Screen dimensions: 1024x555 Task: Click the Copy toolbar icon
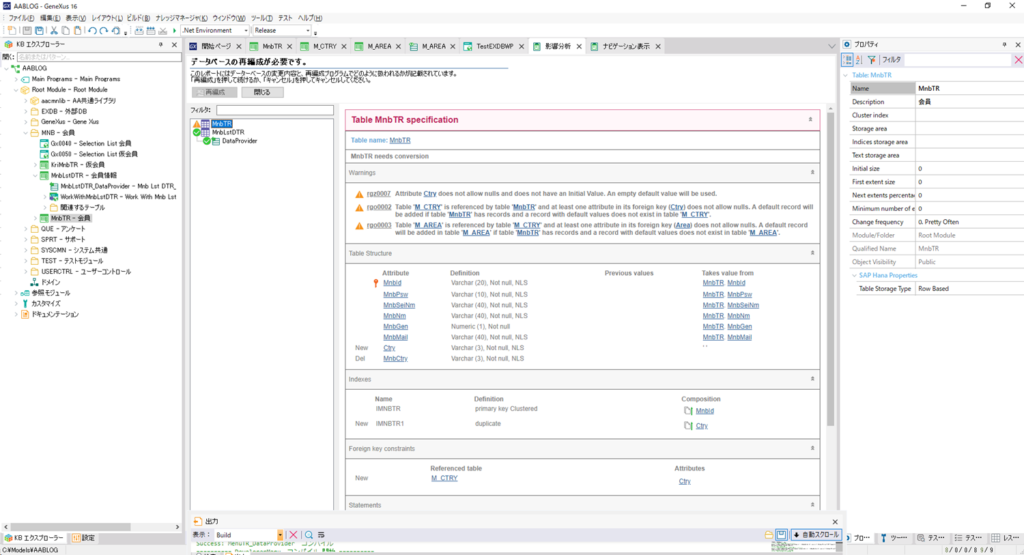click(x=65, y=31)
